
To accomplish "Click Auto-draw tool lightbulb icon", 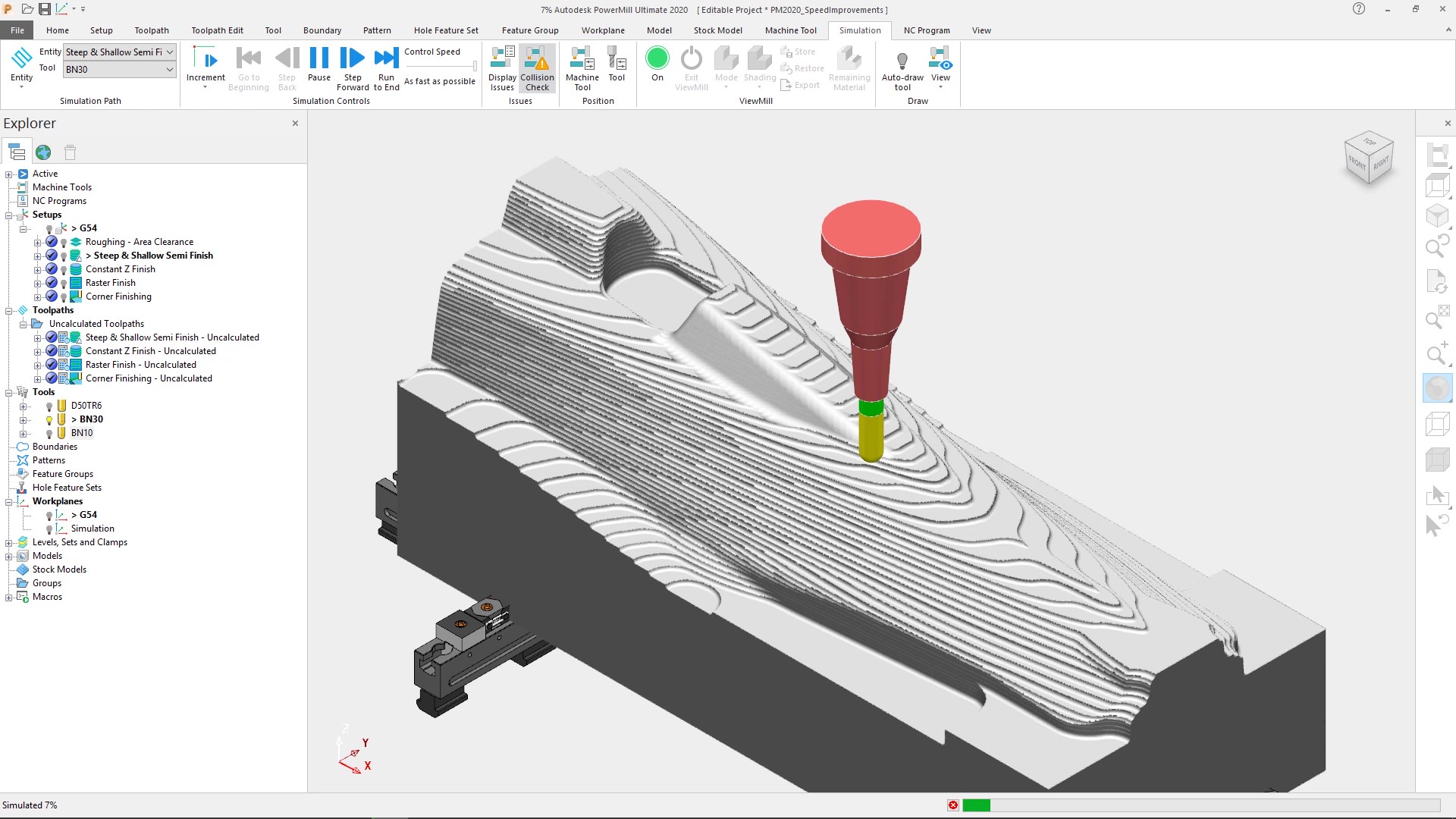I will coord(902,68).
